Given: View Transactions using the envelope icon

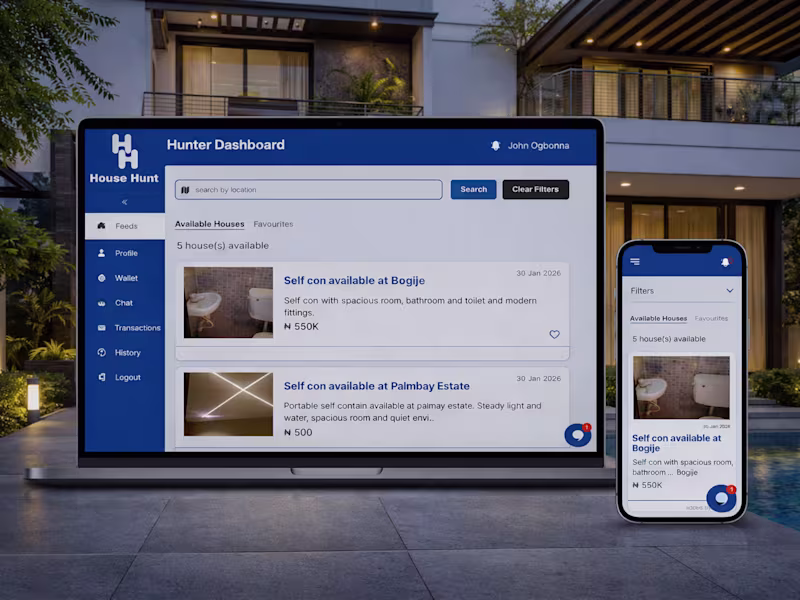Looking at the screenshot, I should click(104, 328).
